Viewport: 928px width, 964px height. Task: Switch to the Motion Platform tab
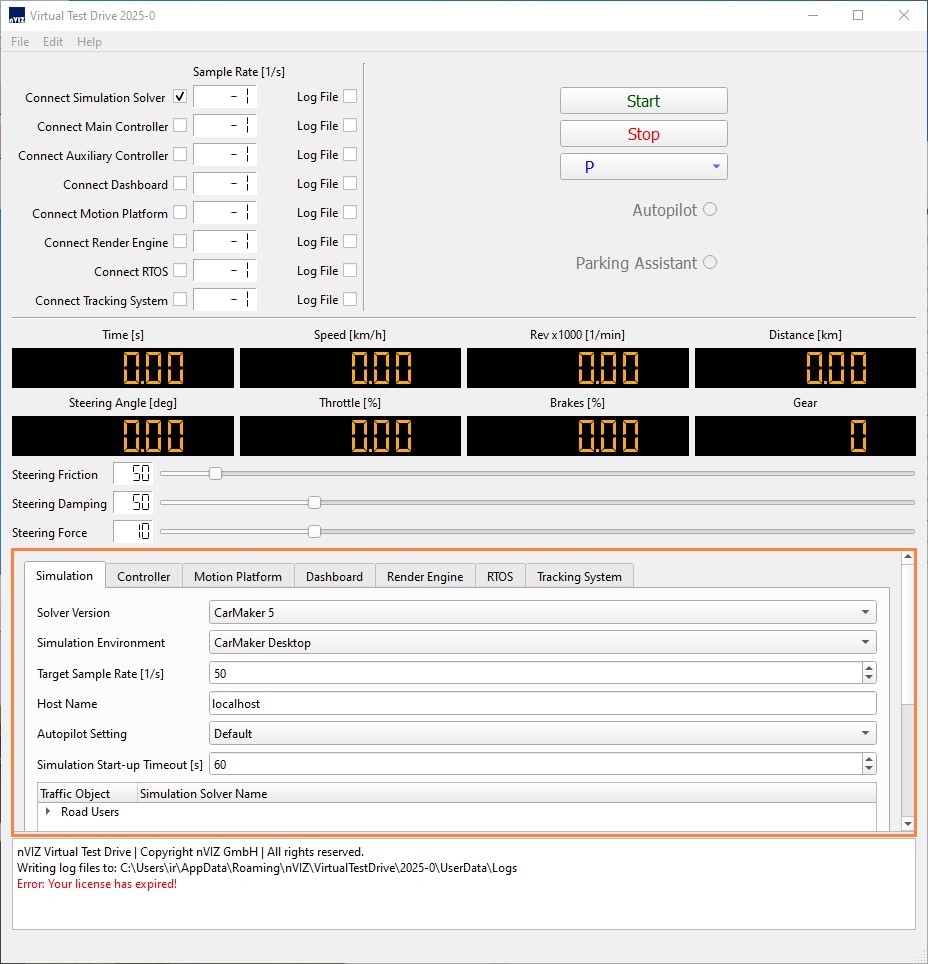(x=237, y=576)
